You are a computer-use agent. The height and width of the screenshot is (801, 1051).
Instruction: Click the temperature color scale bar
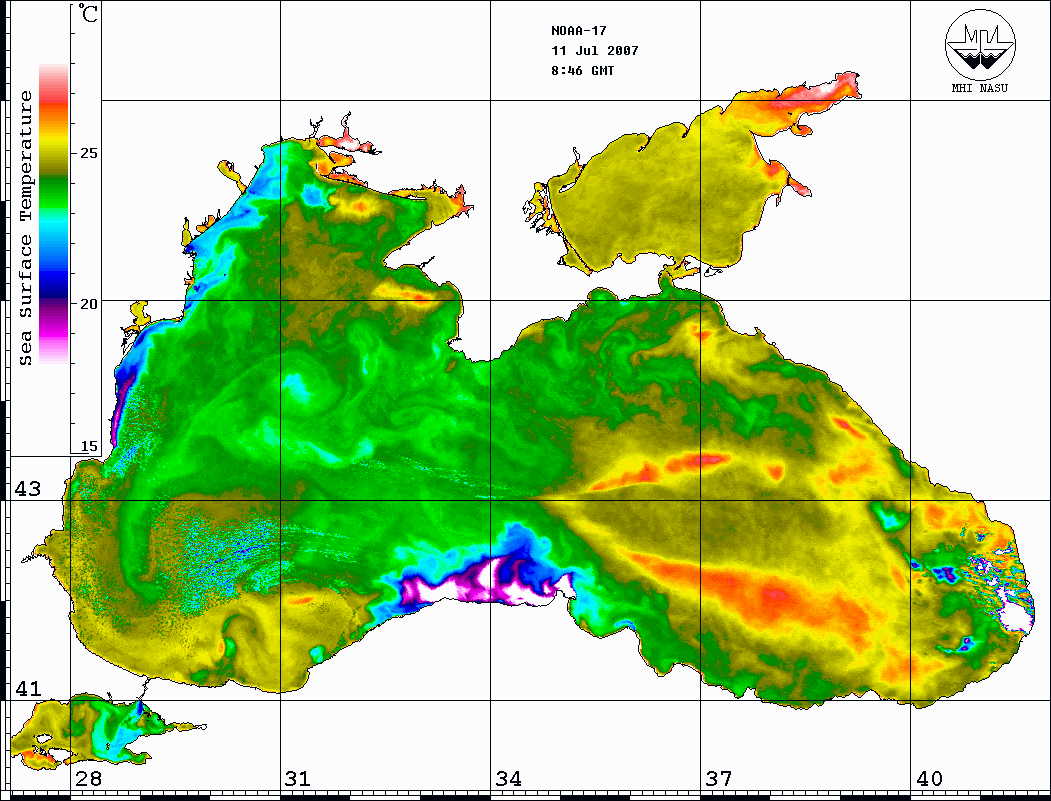pyautogui.click(x=54, y=214)
